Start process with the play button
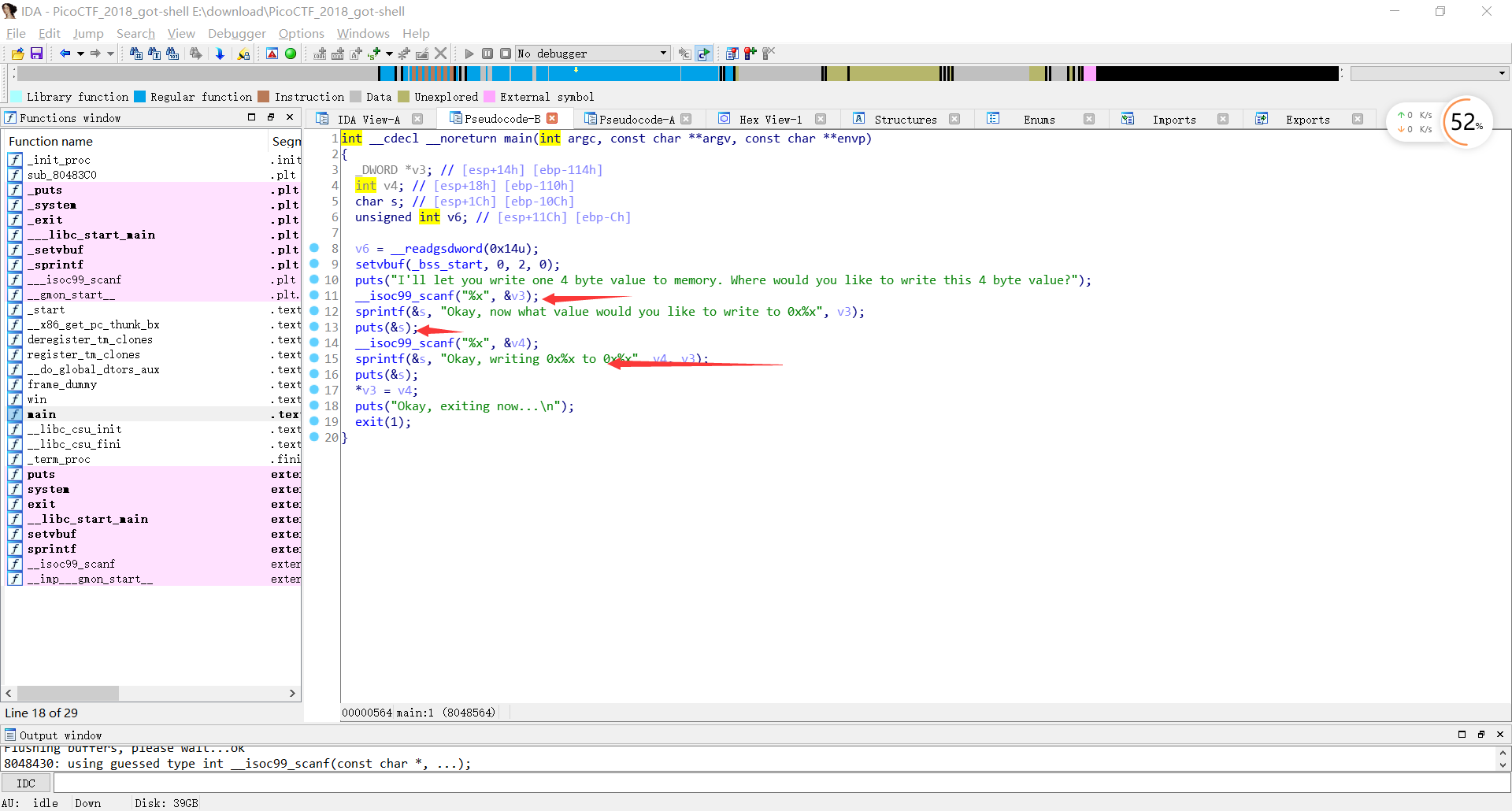The height and width of the screenshot is (811, 1512). (469, 54)
